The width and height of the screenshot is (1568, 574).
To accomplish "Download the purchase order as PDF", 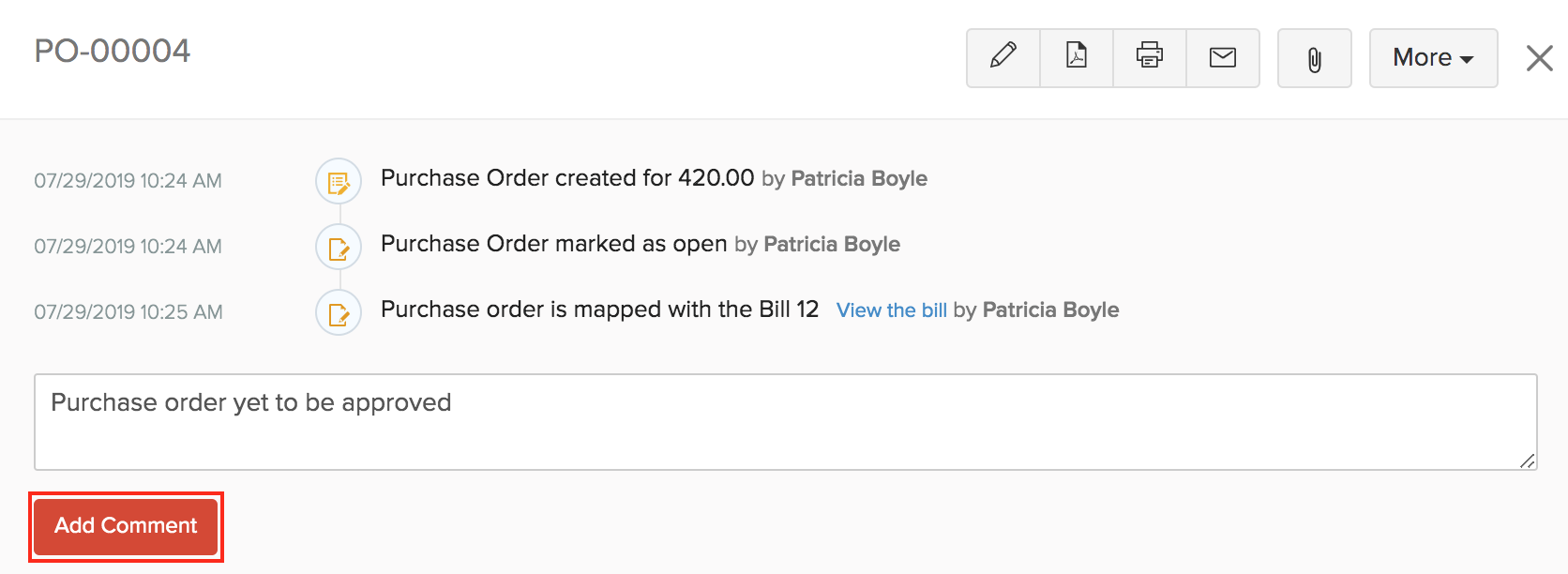I will [1077, 57].
